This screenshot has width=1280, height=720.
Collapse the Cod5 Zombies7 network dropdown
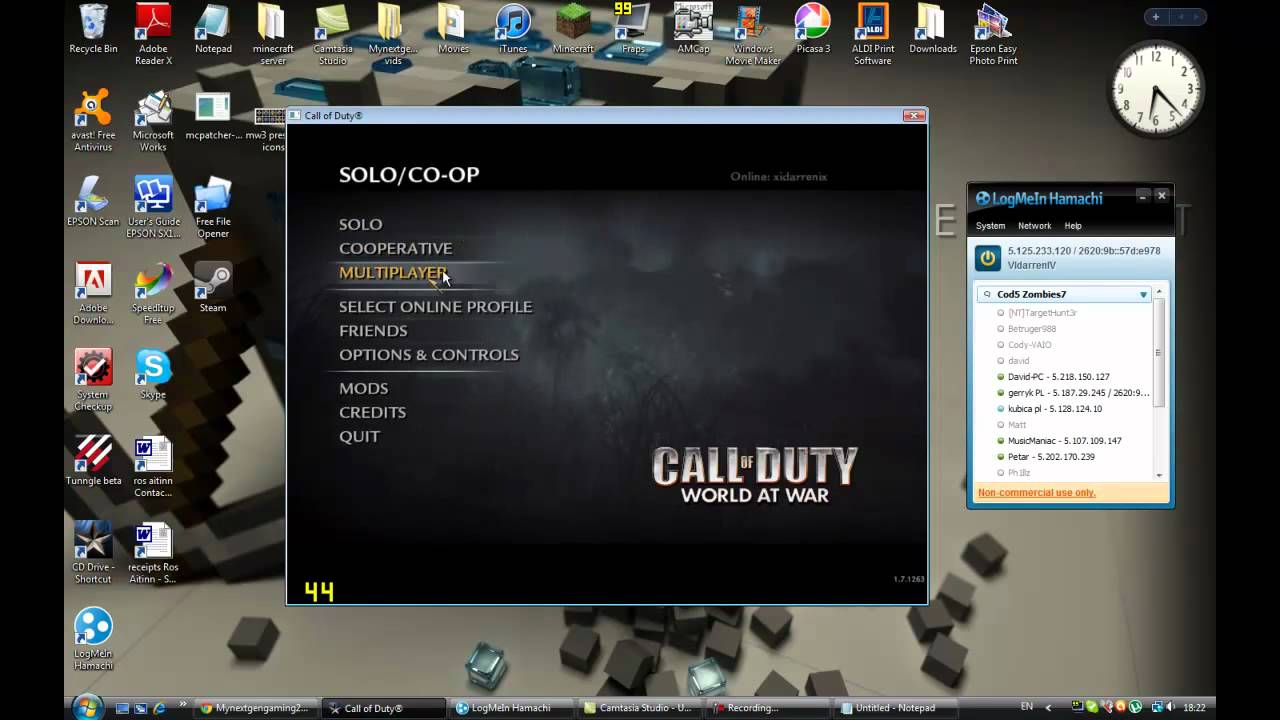(1143, 294)
